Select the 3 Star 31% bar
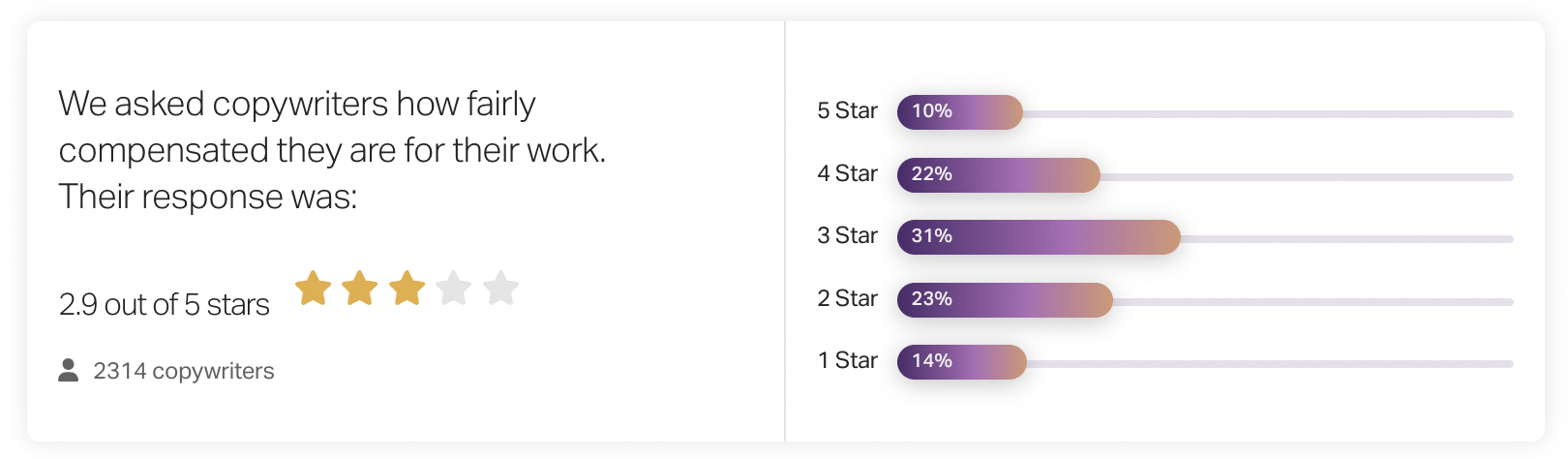The image size is (1568, 459). (x=1039, y=236)
